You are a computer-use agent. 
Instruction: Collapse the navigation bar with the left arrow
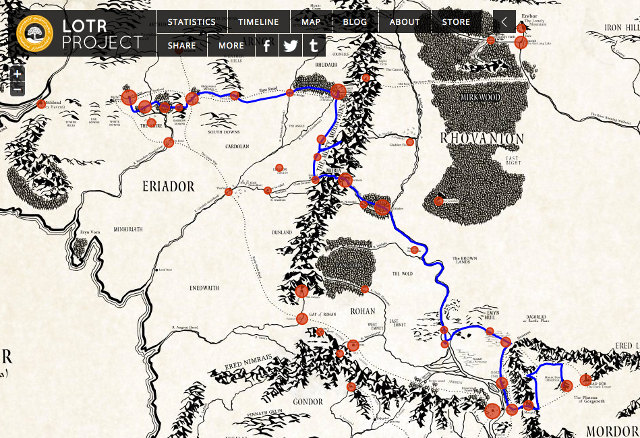point(504,22)
